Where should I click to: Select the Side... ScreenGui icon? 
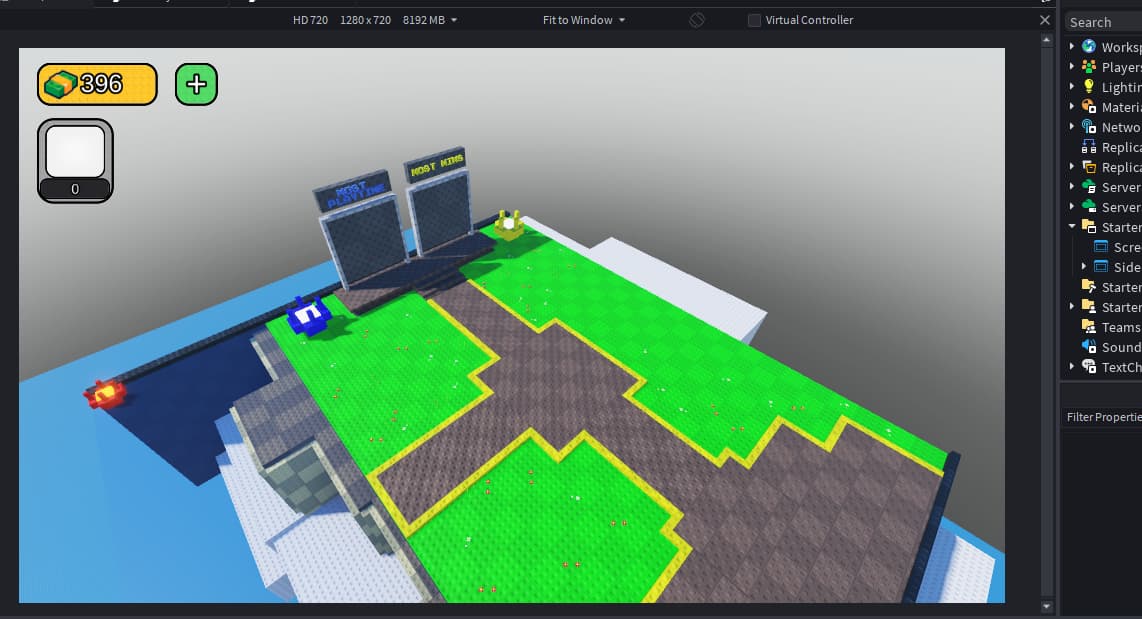(x=1101, y=267)
